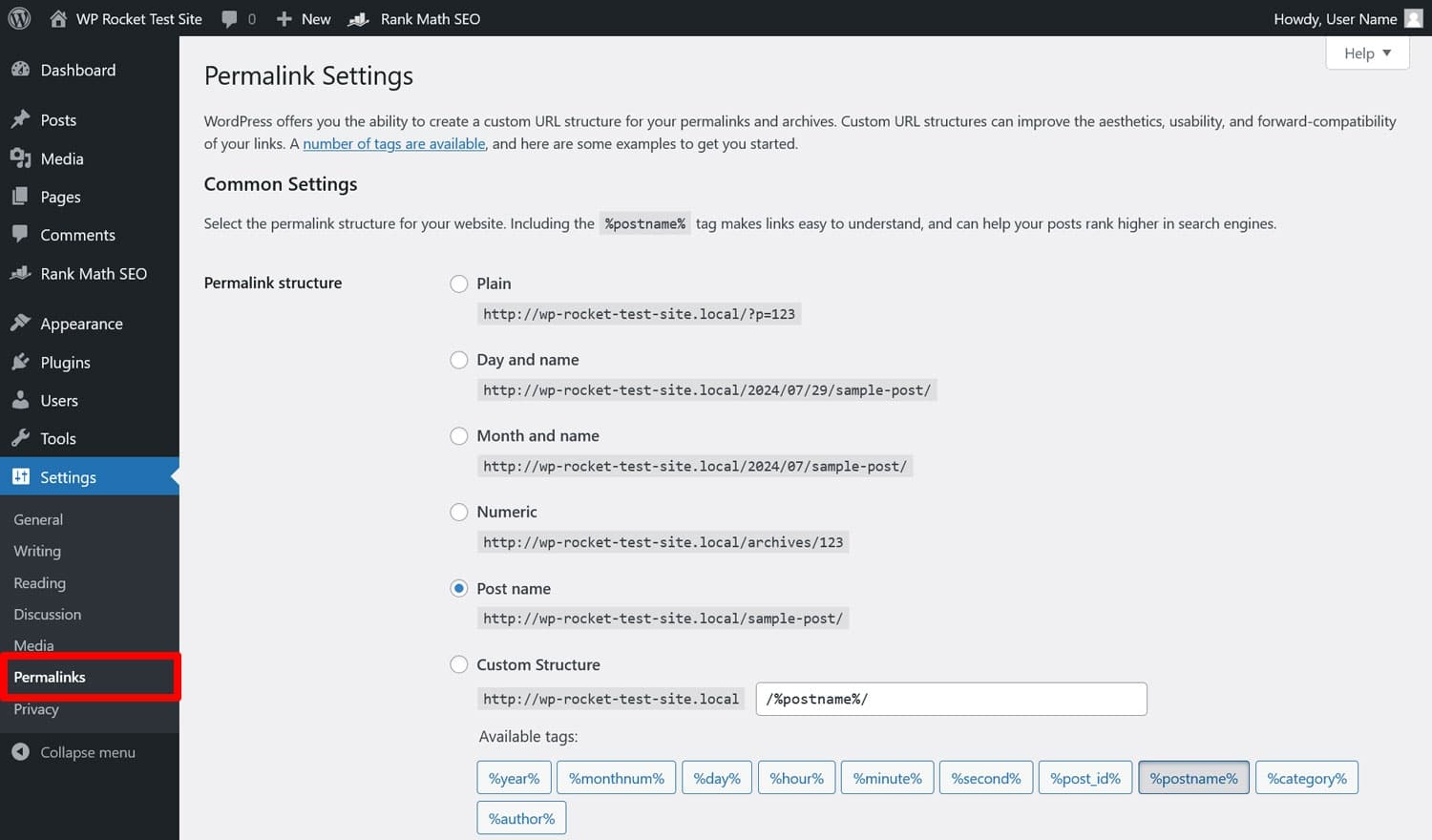Click the number of tags are available link
This screenshot has width=1432, height=840.
pyautogui.click(x=393, y=143)
